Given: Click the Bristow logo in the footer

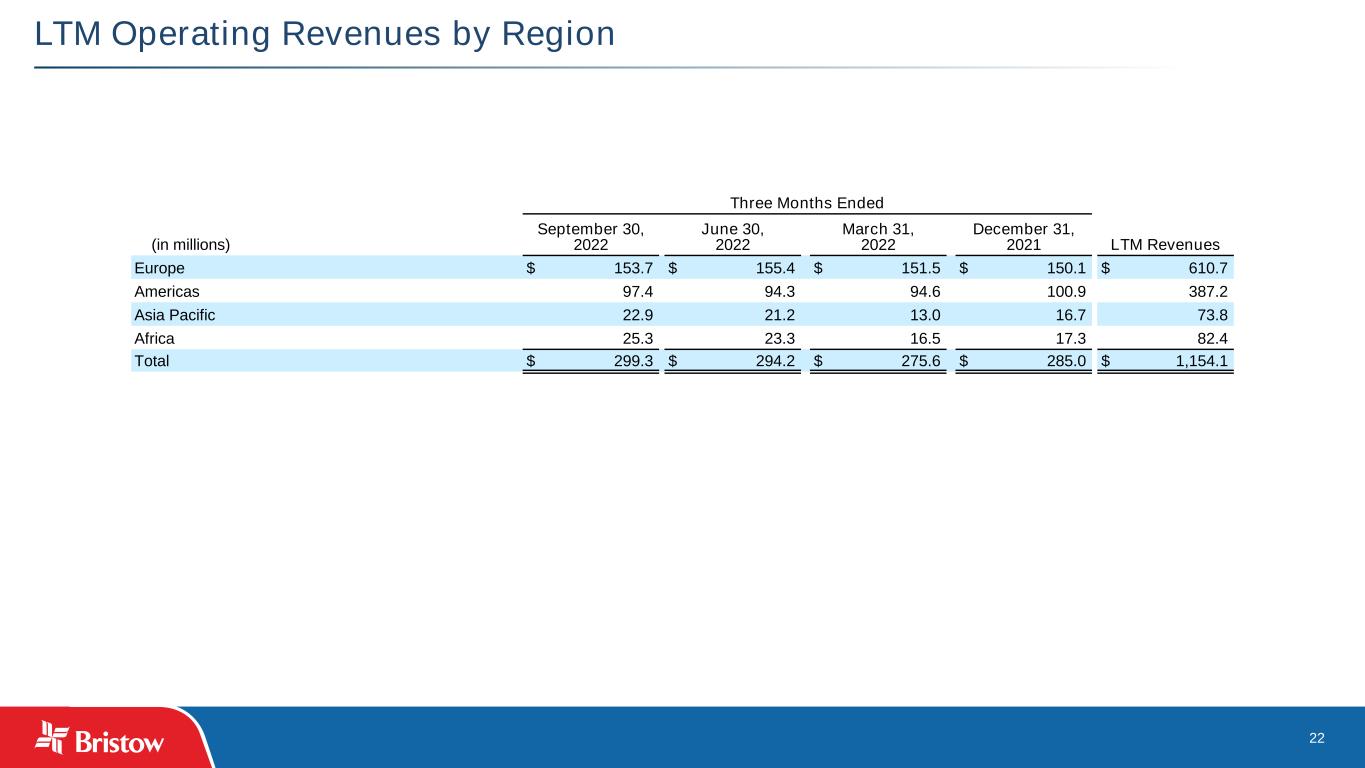Looking at the screenshot, I should click(100, 738).
